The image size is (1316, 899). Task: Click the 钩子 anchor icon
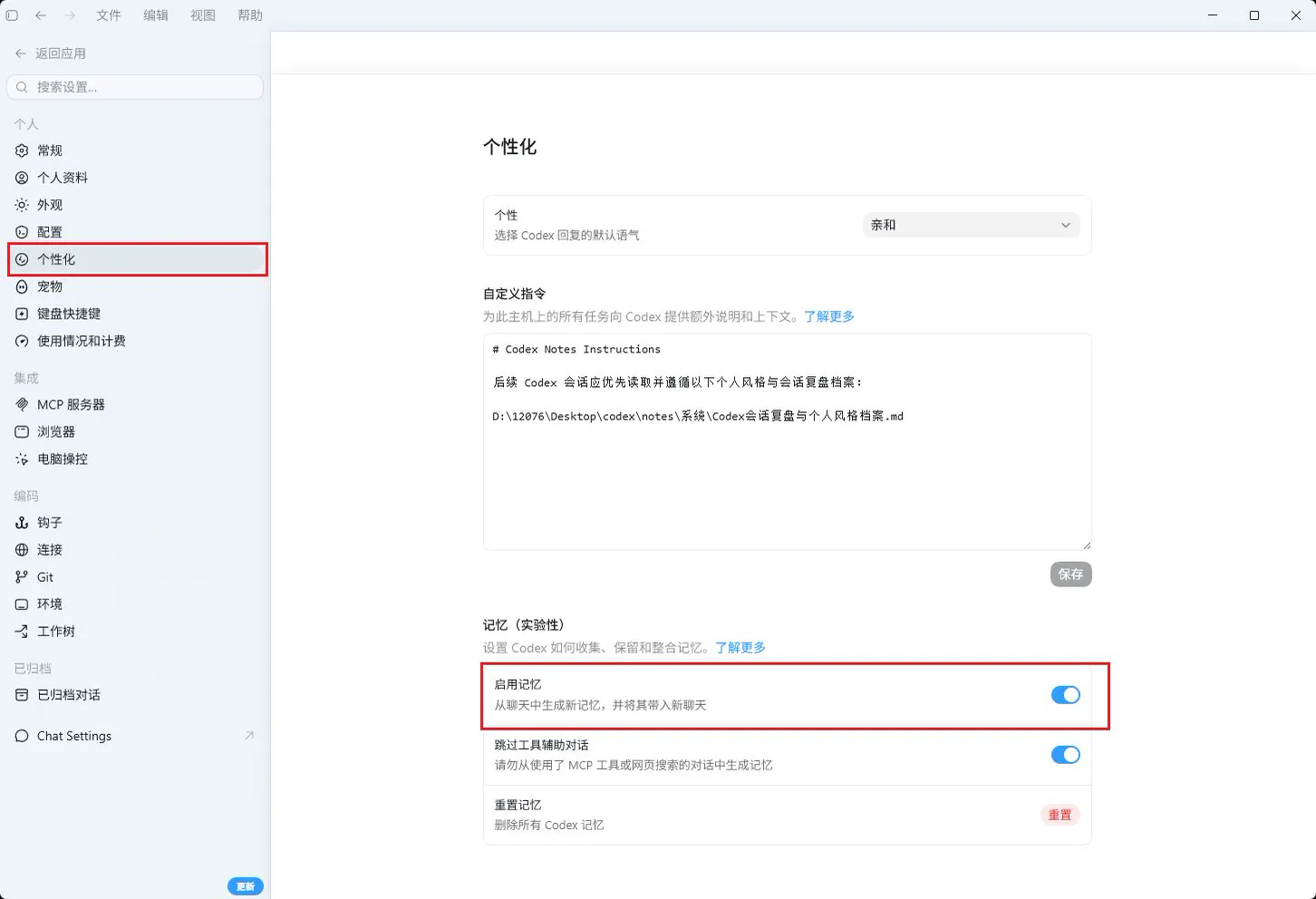22,522
